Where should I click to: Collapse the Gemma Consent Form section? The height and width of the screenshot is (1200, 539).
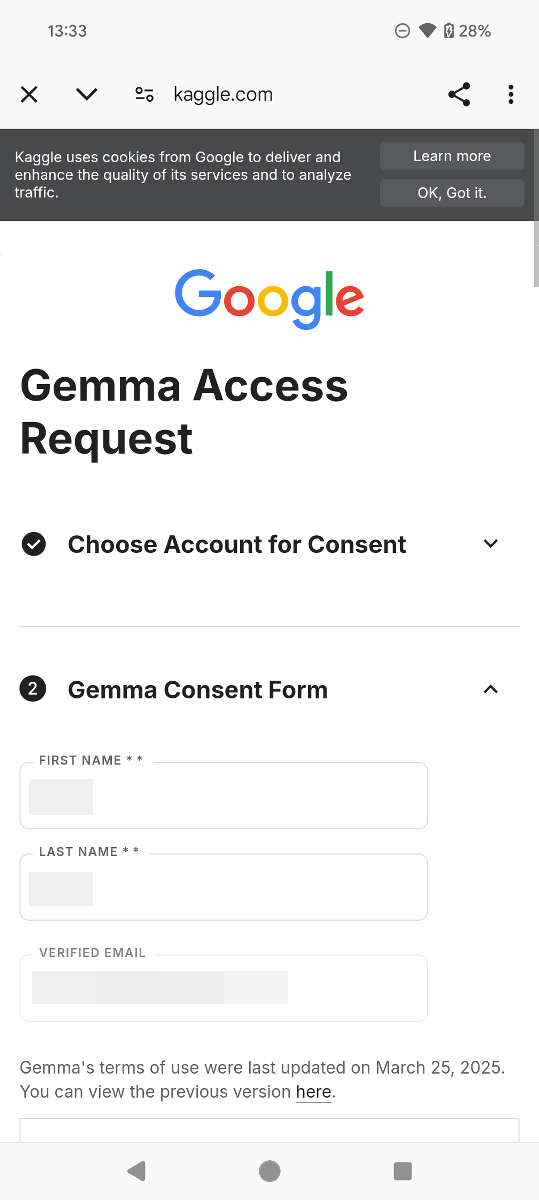tap(490, 689)
